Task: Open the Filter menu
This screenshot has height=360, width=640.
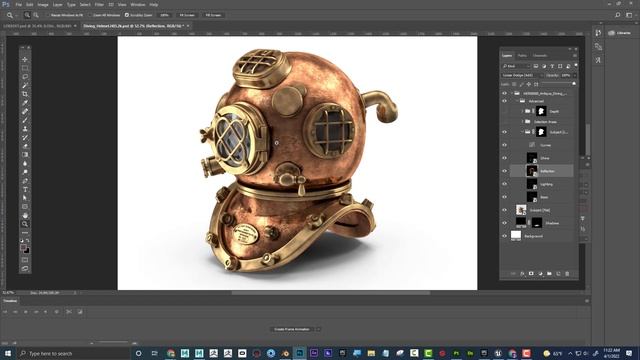Action: pos(99,4)
